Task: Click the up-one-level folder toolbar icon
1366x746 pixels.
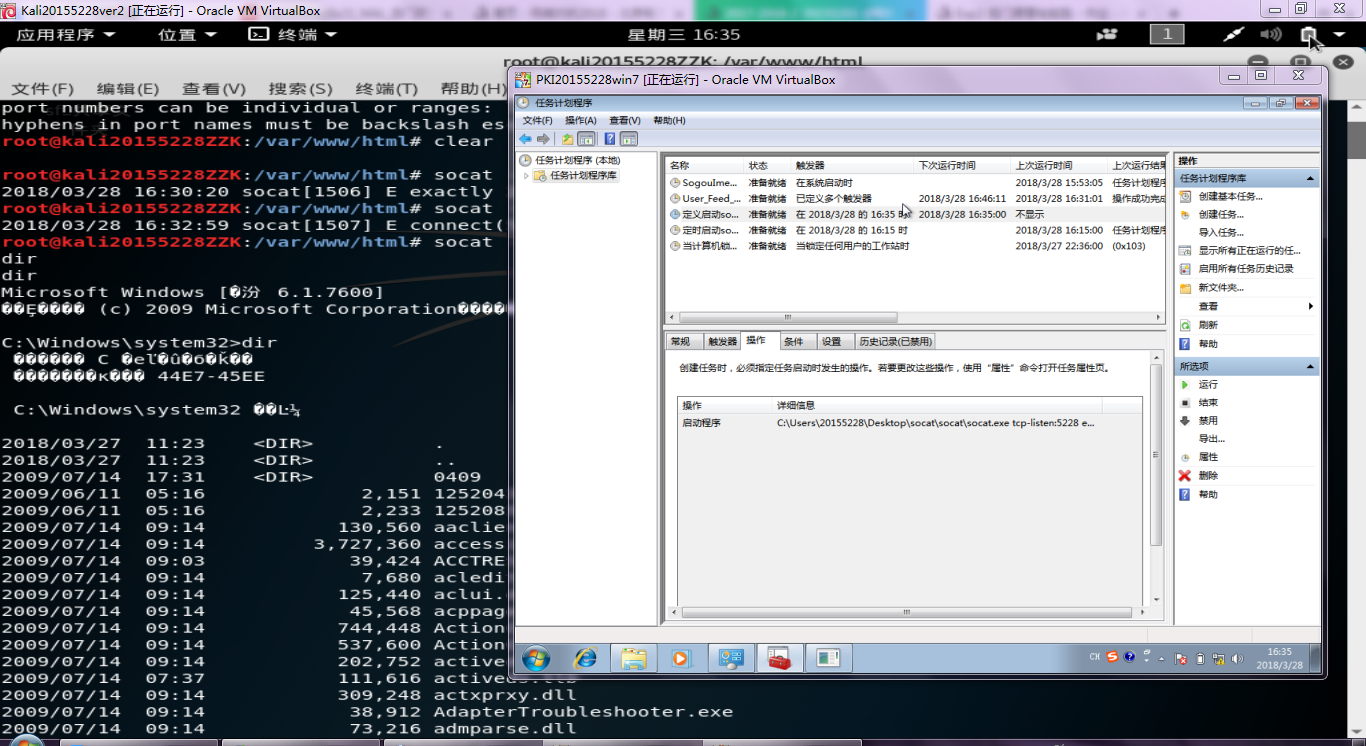Action: point(568,139)
